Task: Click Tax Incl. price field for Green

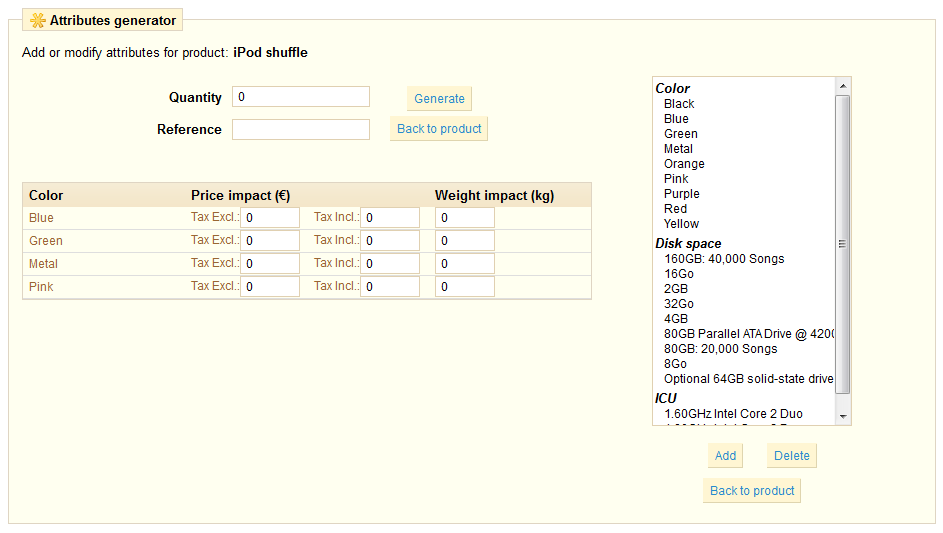Action: coord(390,241)
